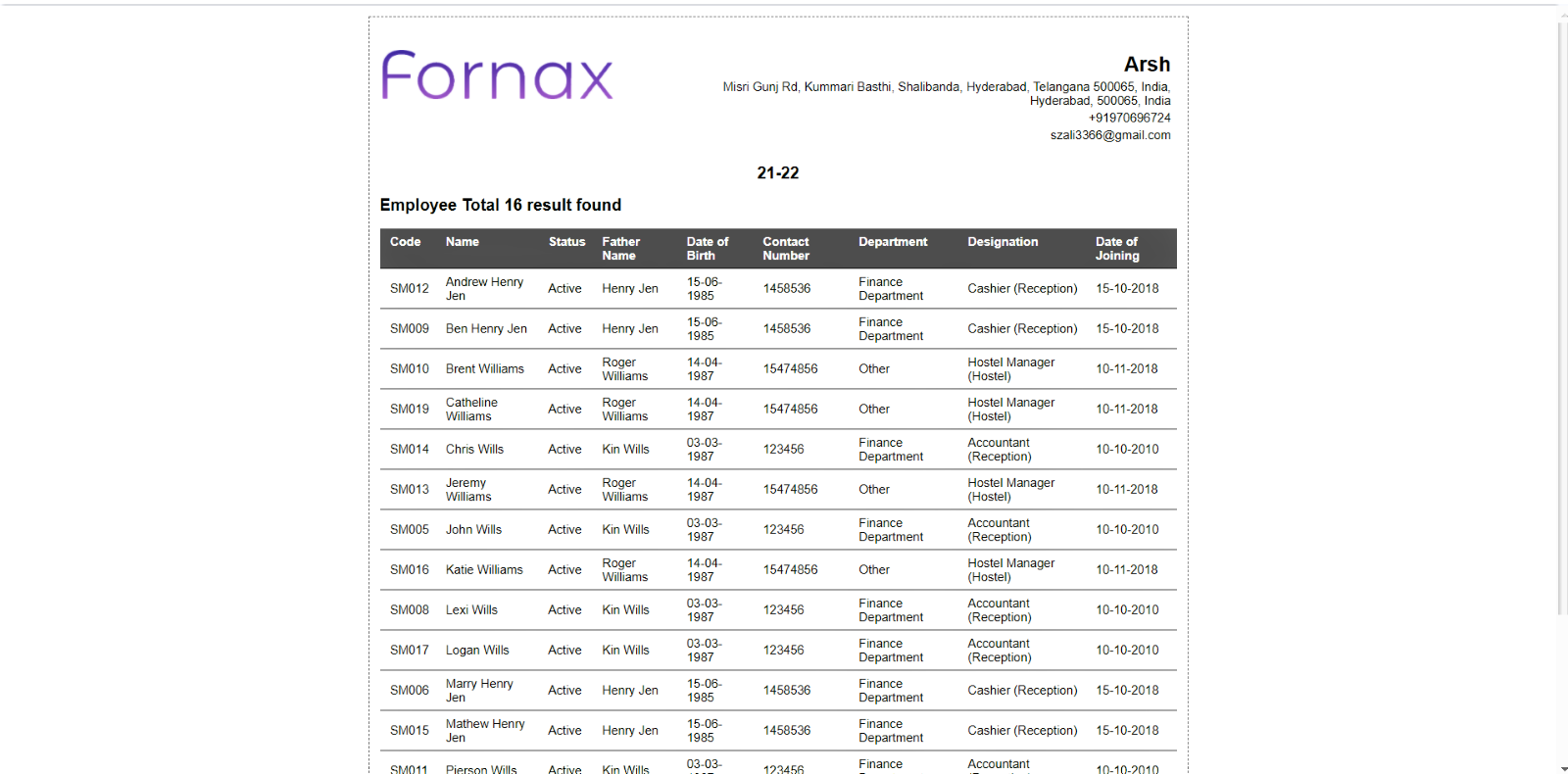Click the joining date in SM012 row
The image size is (1568, 774).
point(1127,289)
